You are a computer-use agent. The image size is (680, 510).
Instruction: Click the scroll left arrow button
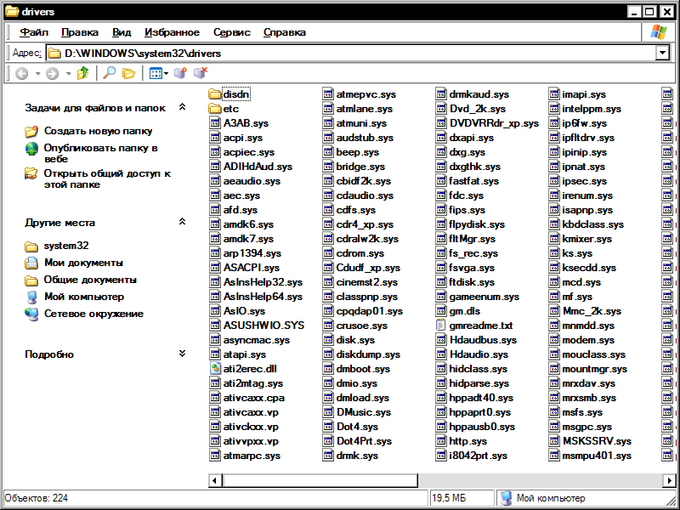pyautogui.click(x=216, y=481)
